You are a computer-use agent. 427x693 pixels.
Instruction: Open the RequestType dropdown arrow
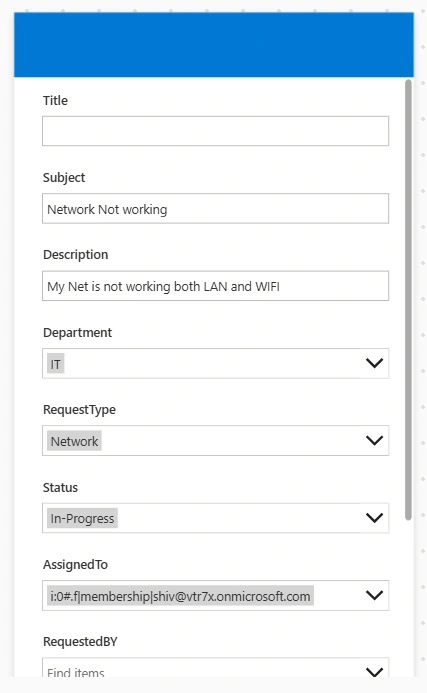tap(374, 441)
